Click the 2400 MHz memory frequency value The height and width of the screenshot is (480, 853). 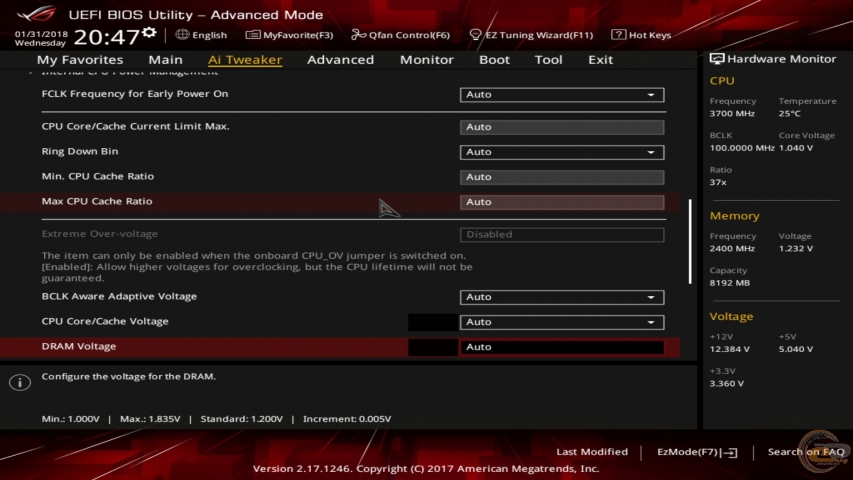(732, 249)
